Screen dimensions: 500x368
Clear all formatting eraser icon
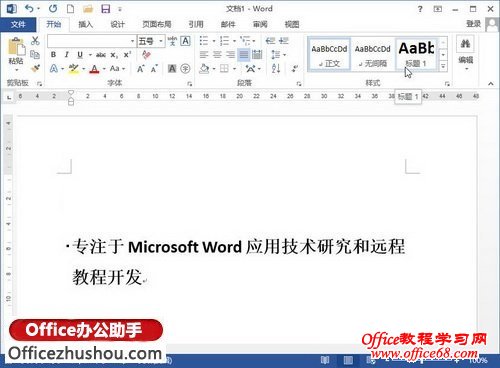coord(146,54)
